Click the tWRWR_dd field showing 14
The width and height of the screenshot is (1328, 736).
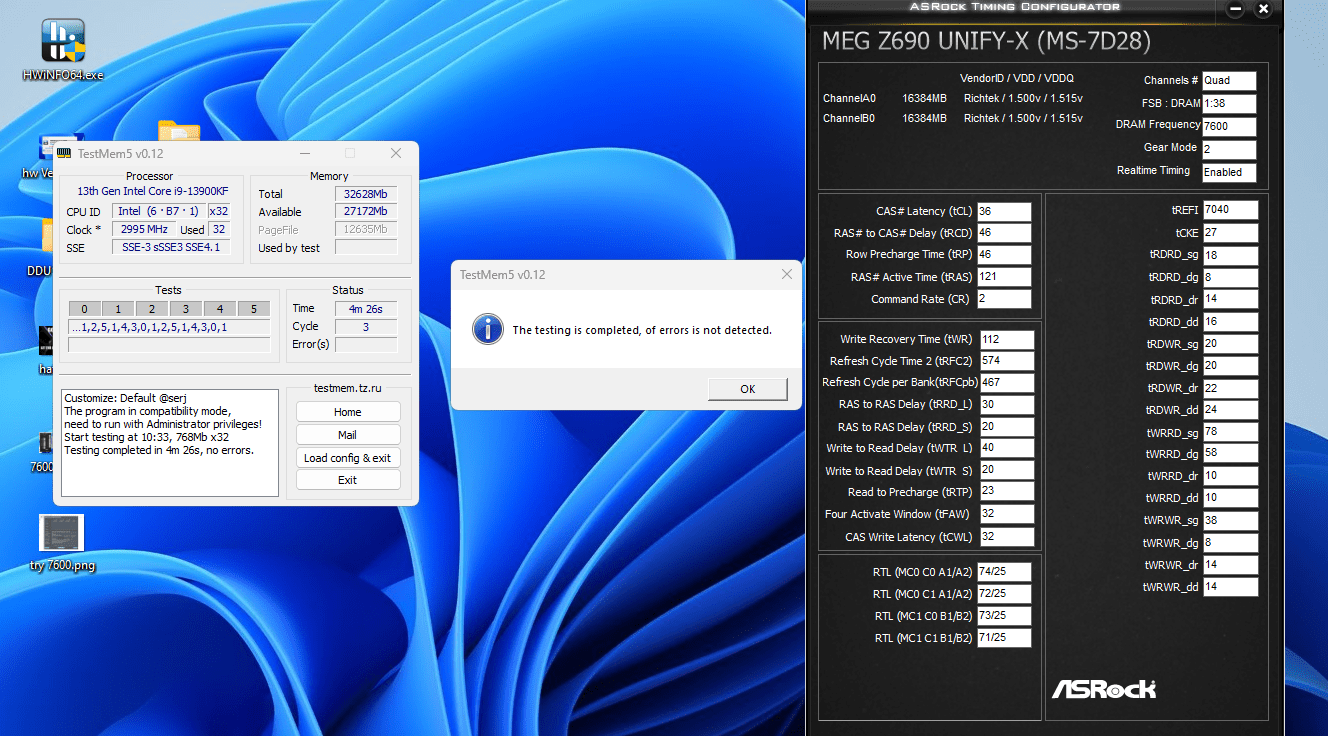tap(1230, 587)
